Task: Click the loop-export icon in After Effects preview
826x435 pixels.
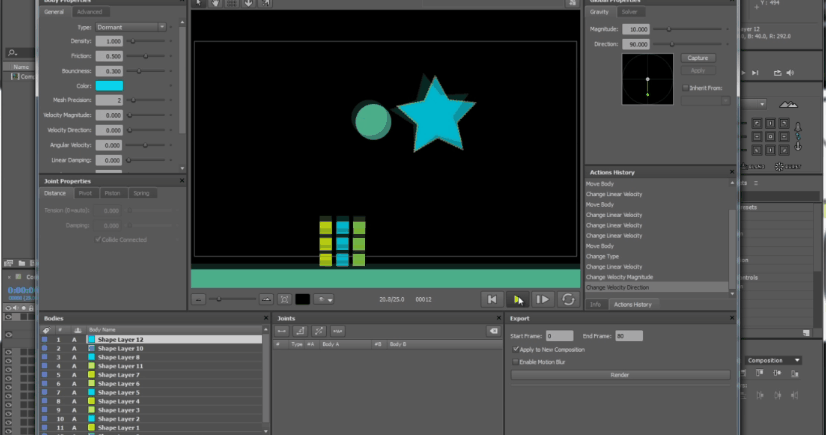Action: [x=778, y=73]
